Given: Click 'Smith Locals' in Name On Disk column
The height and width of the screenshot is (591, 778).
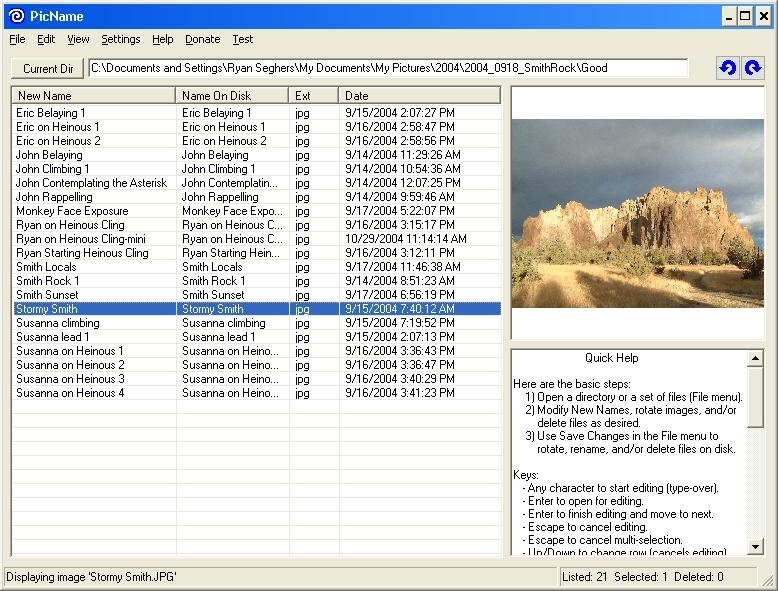Looking at the screenshot, I should 212,266.
